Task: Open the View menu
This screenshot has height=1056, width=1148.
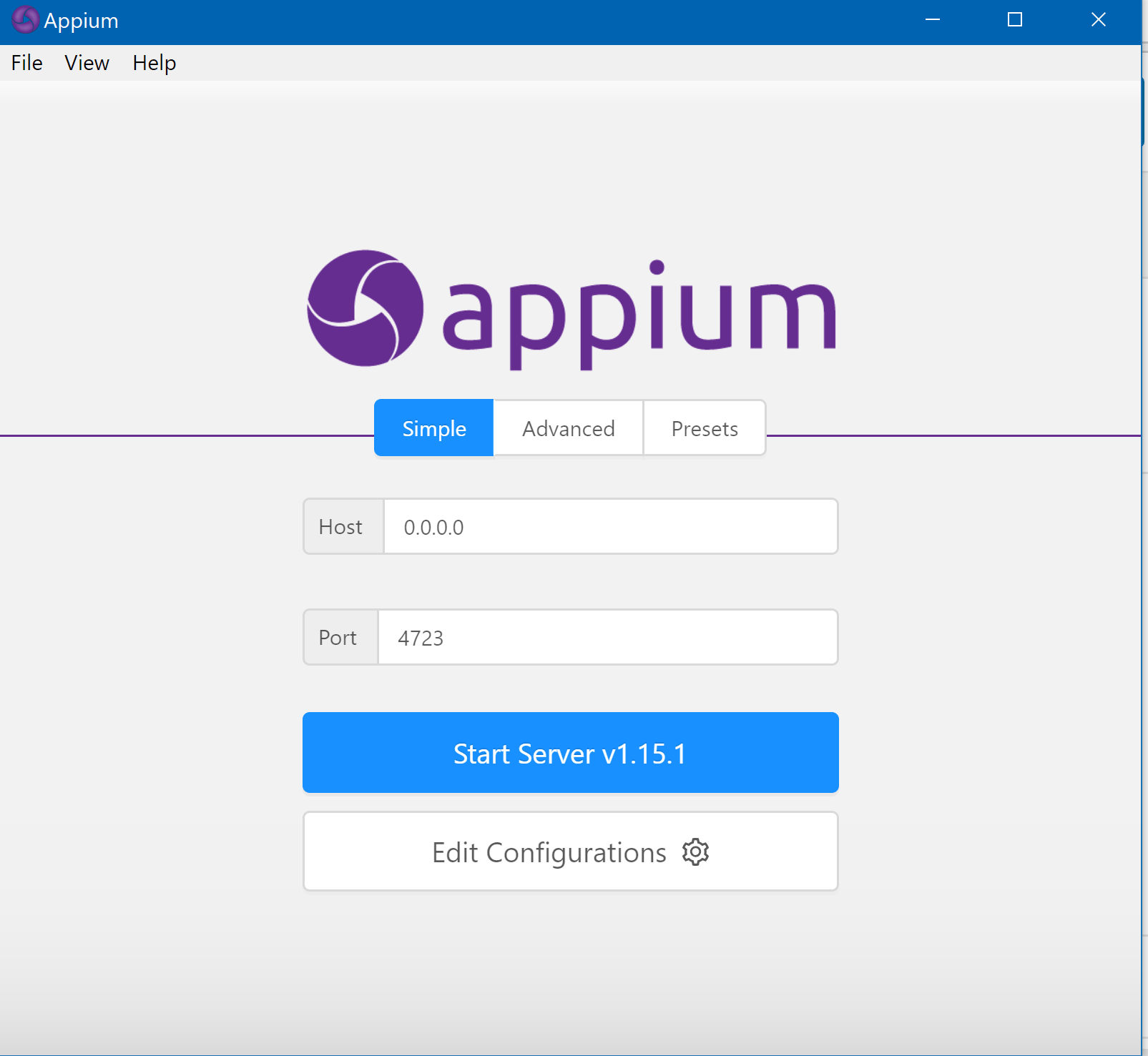Action: (87, 63)
